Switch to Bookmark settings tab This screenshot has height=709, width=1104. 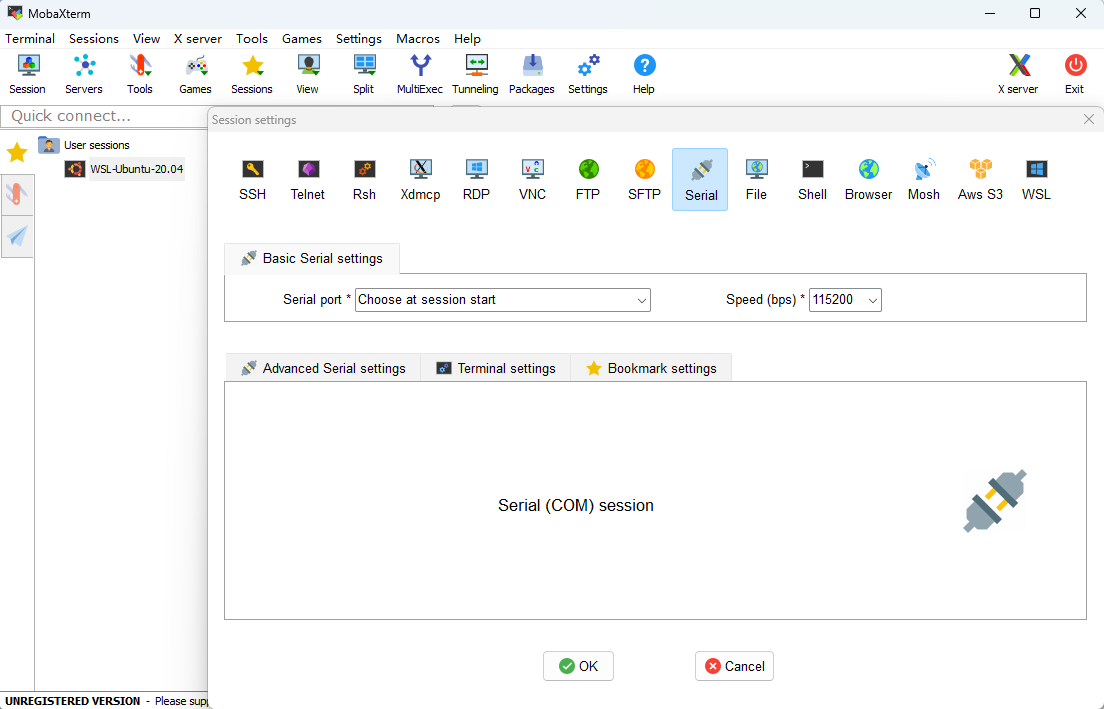pos(651,368)
